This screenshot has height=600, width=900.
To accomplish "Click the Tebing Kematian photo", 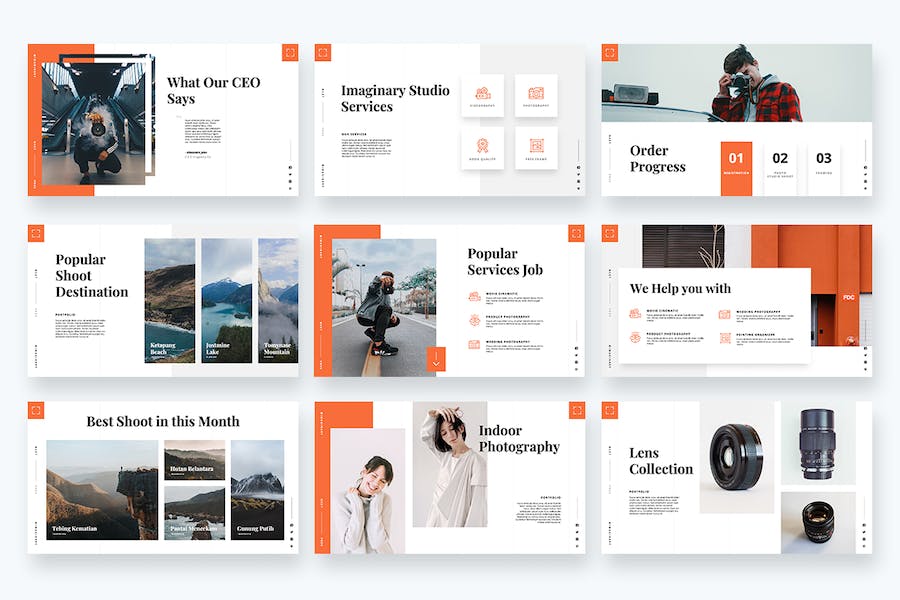I will (x=102, y=490).
